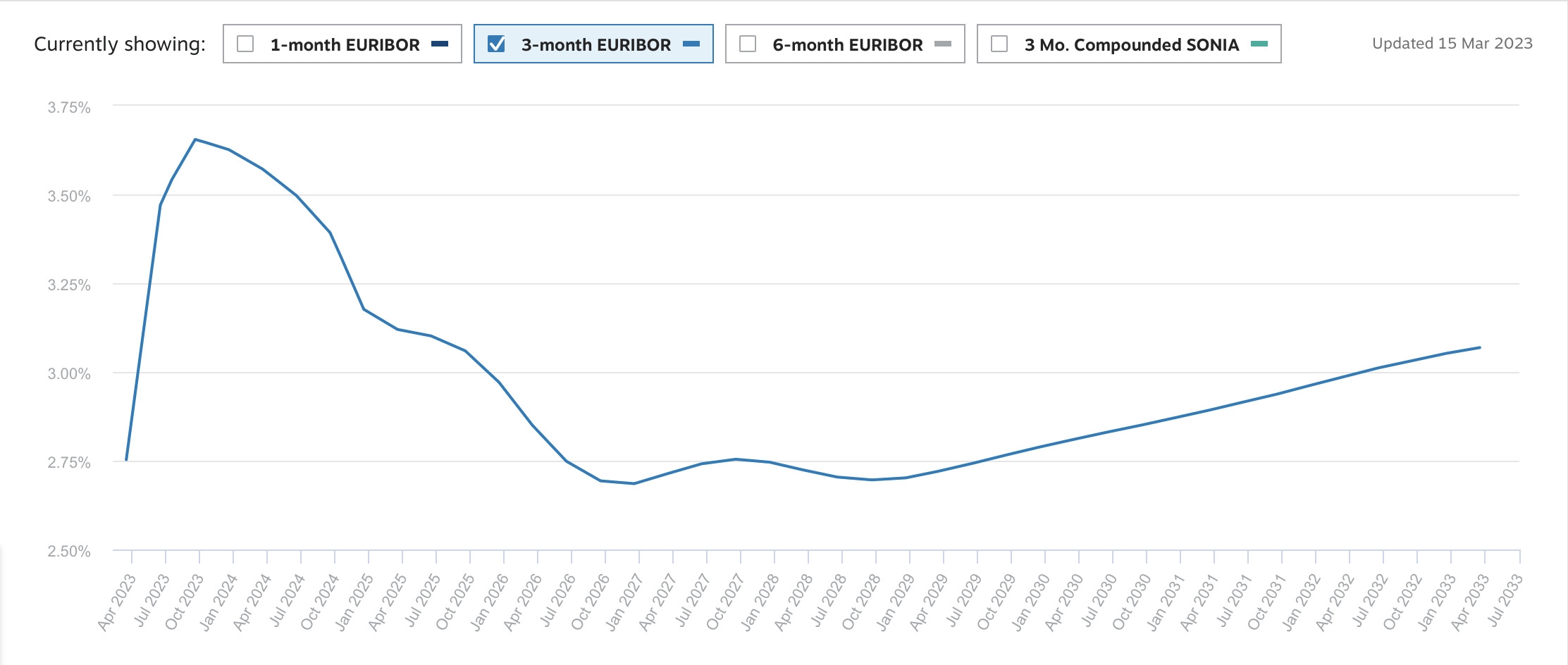Select the 1-month EURIBOR label text
Viewport: 1568px width, 665px height.
[345, 45]
